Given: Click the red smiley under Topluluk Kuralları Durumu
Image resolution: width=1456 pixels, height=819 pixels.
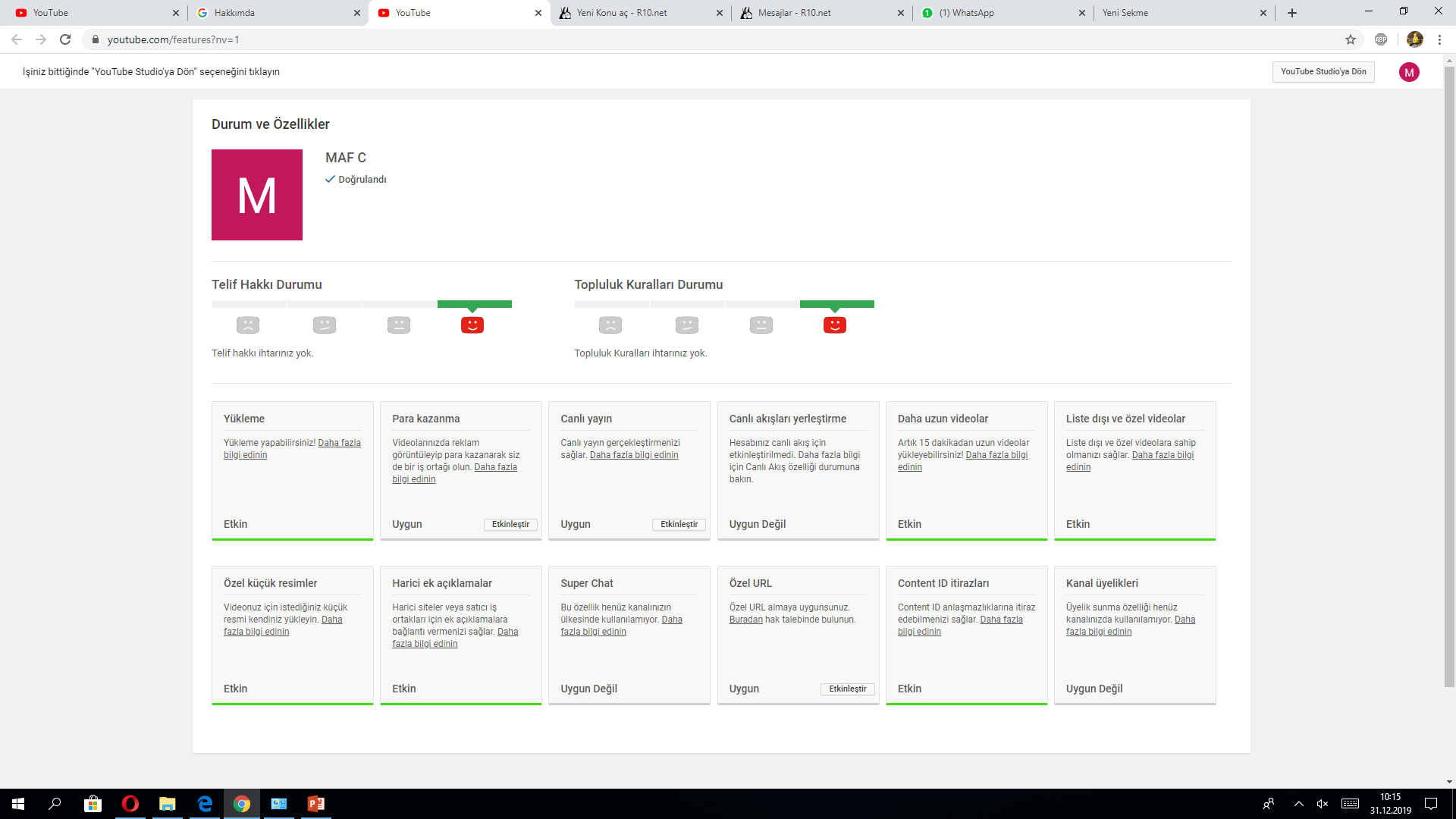Looking at the screenshot, I should 835,325.
